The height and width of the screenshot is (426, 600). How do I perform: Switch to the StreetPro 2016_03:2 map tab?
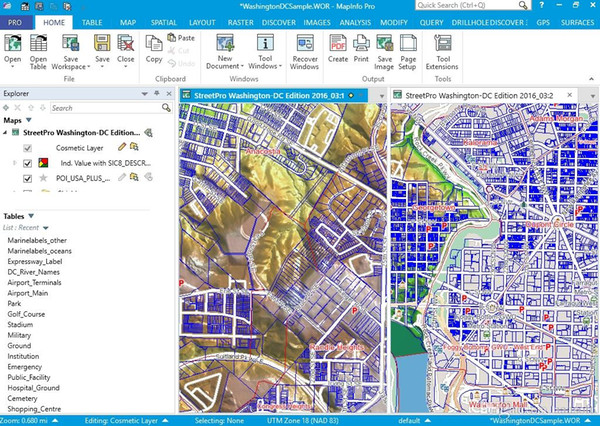tap(479, 95)
